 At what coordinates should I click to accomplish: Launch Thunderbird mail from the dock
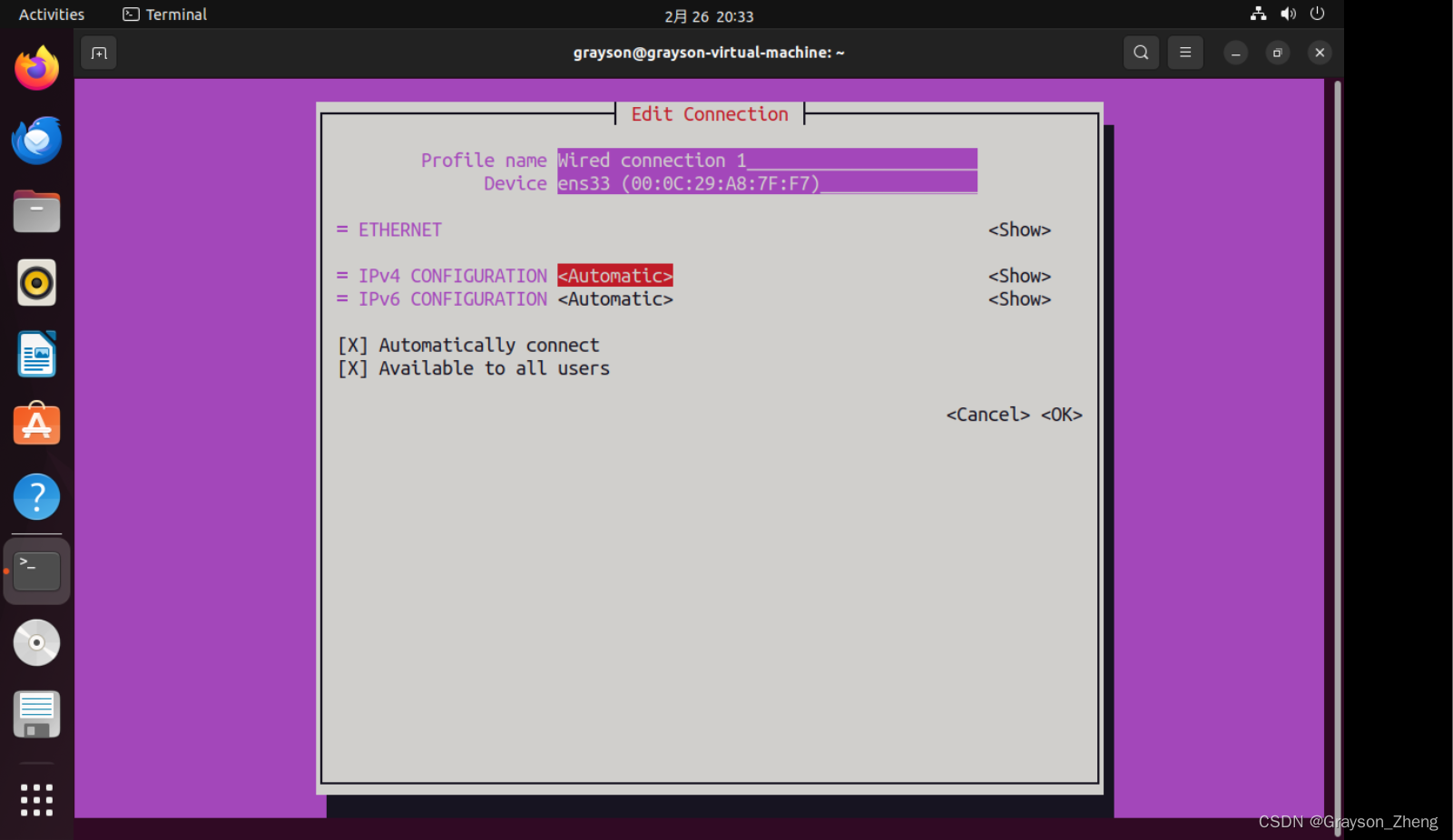36,140
